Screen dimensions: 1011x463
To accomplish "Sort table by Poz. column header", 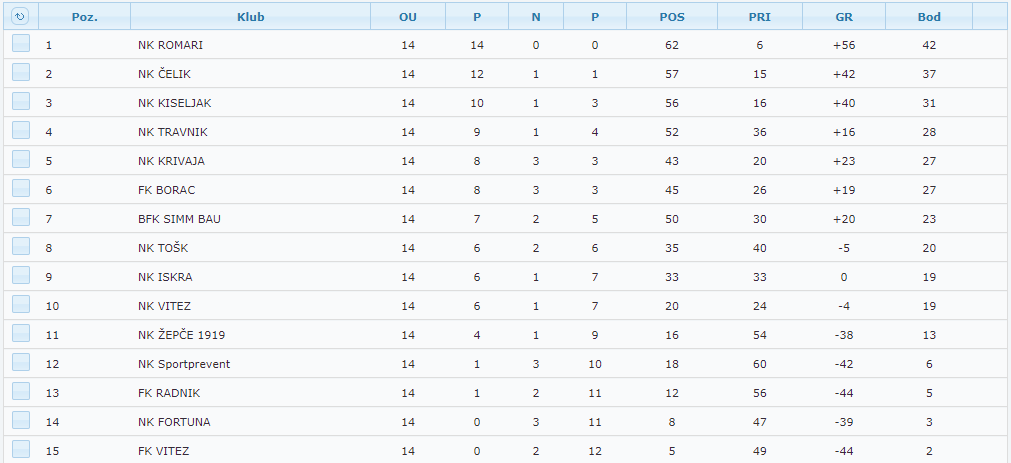I will point(84,17).
